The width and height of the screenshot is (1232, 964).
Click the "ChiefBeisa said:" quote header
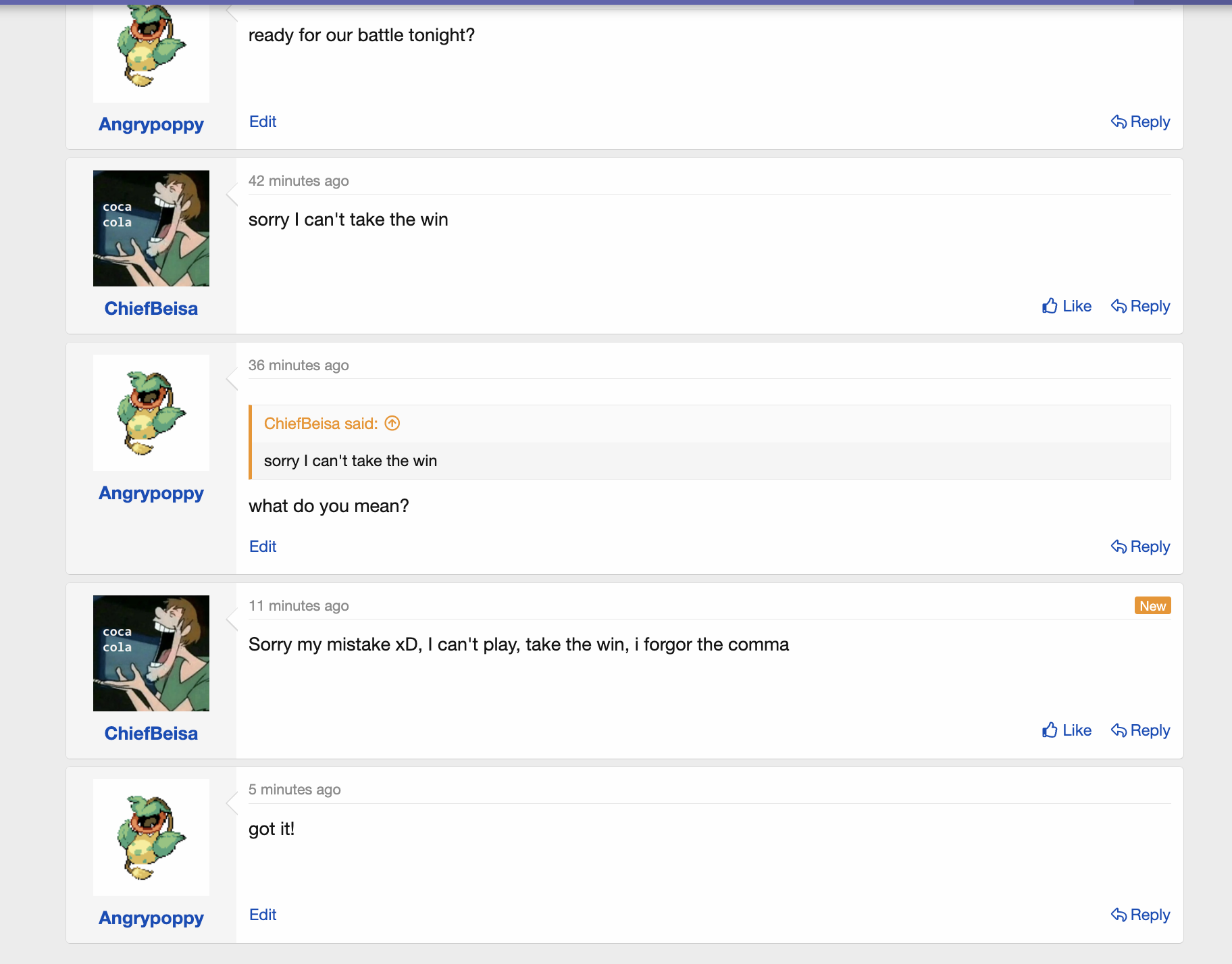320,424
